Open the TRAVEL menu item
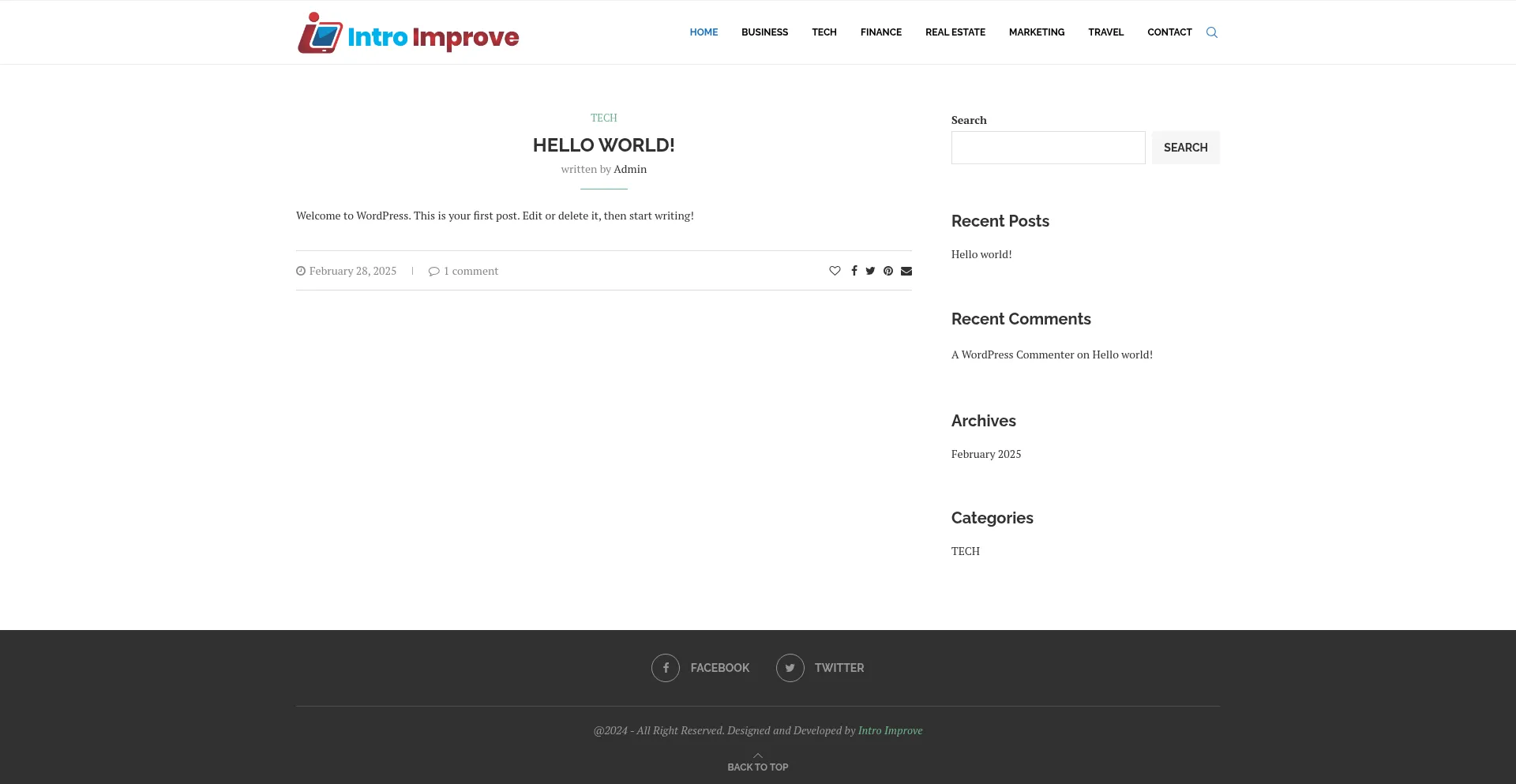This screenshot has width=1516, height=784. pos(1105,32)
